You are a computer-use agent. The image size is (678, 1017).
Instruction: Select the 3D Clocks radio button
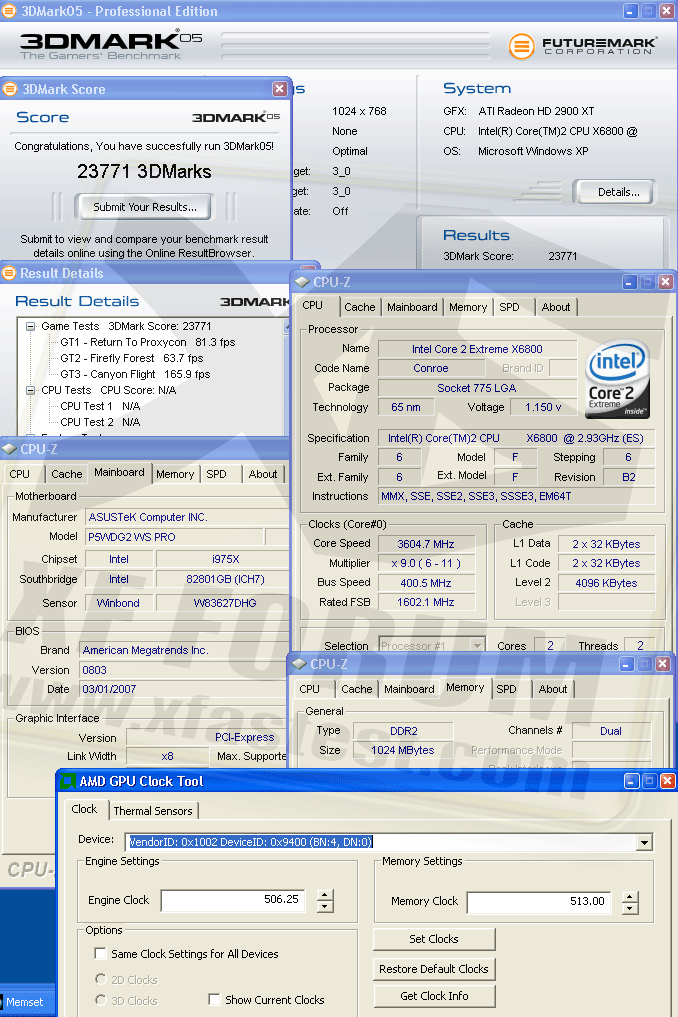[101, 1000]
